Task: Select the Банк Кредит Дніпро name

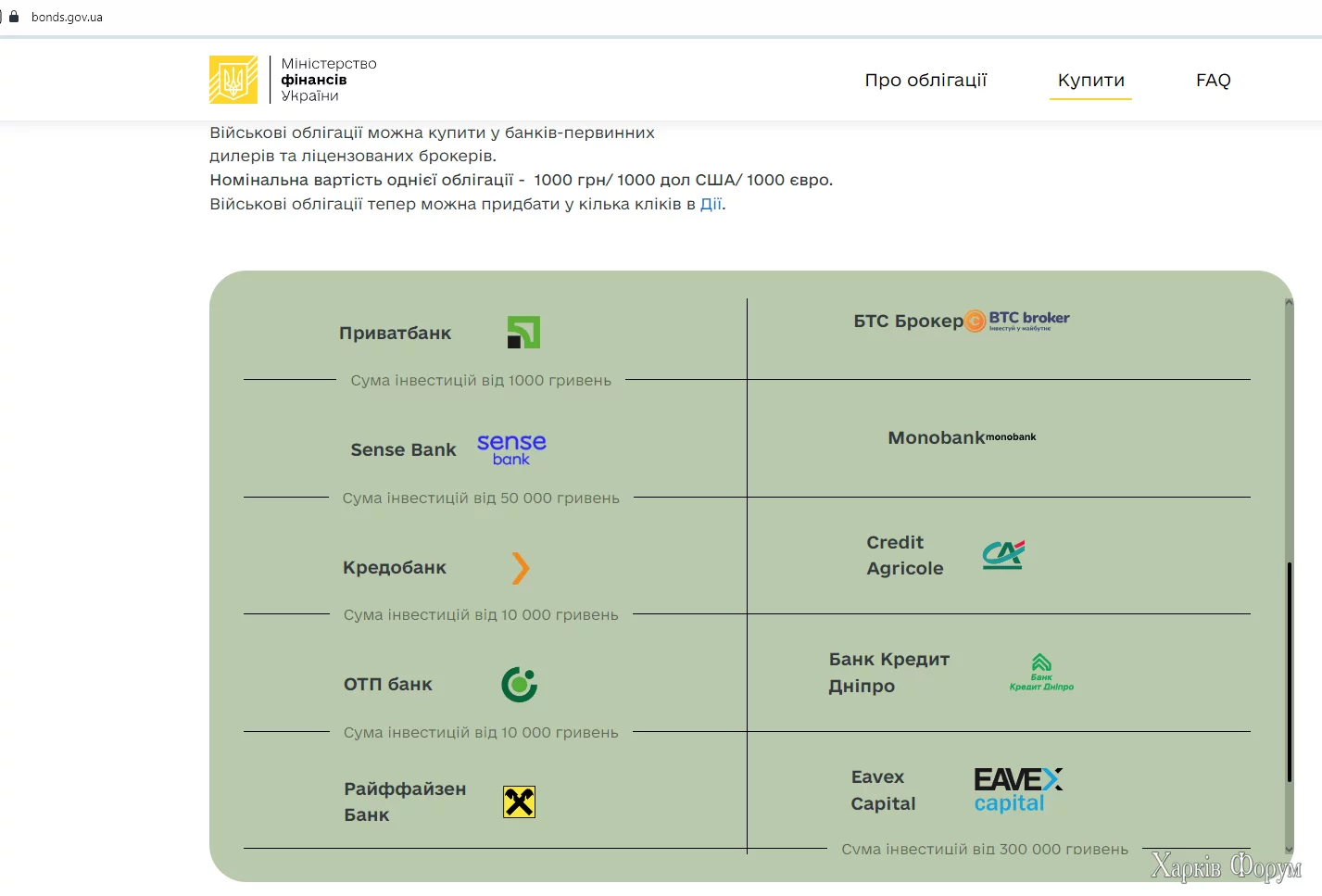Action: [889, 673]
